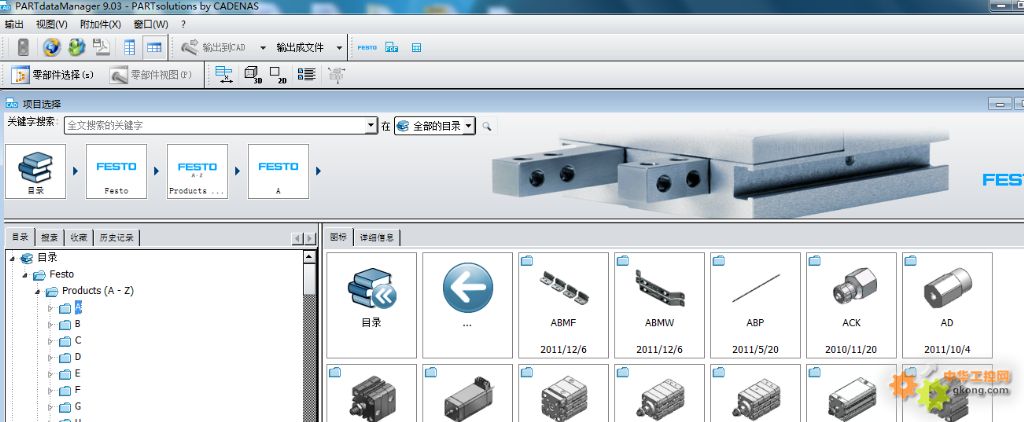Click the blue back arrow tile

click(468, 305)
